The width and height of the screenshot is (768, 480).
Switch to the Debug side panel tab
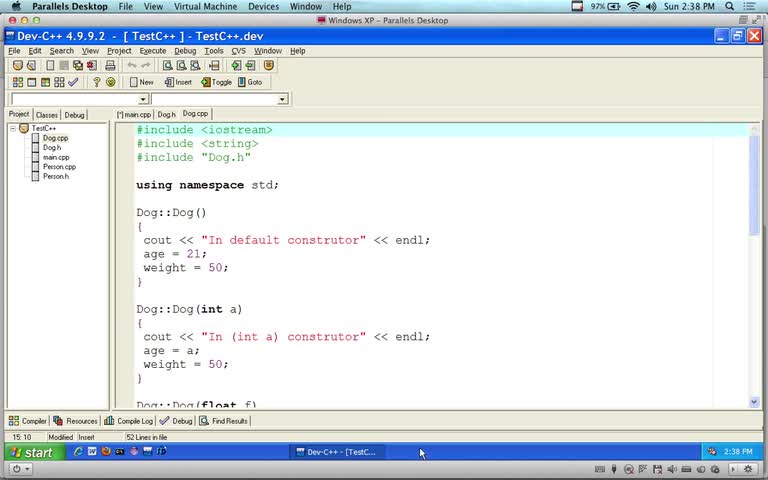coord(74,115)
